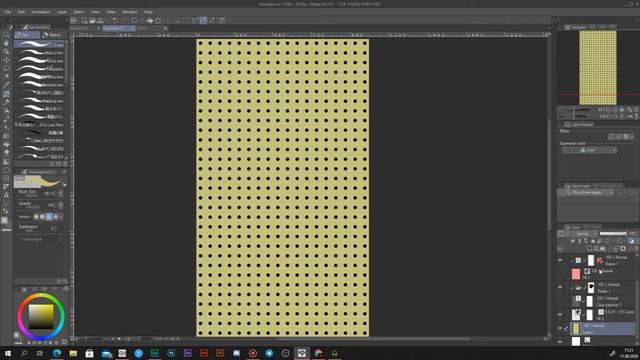Open the File menu
640x360 pixels.
[8, 12]
